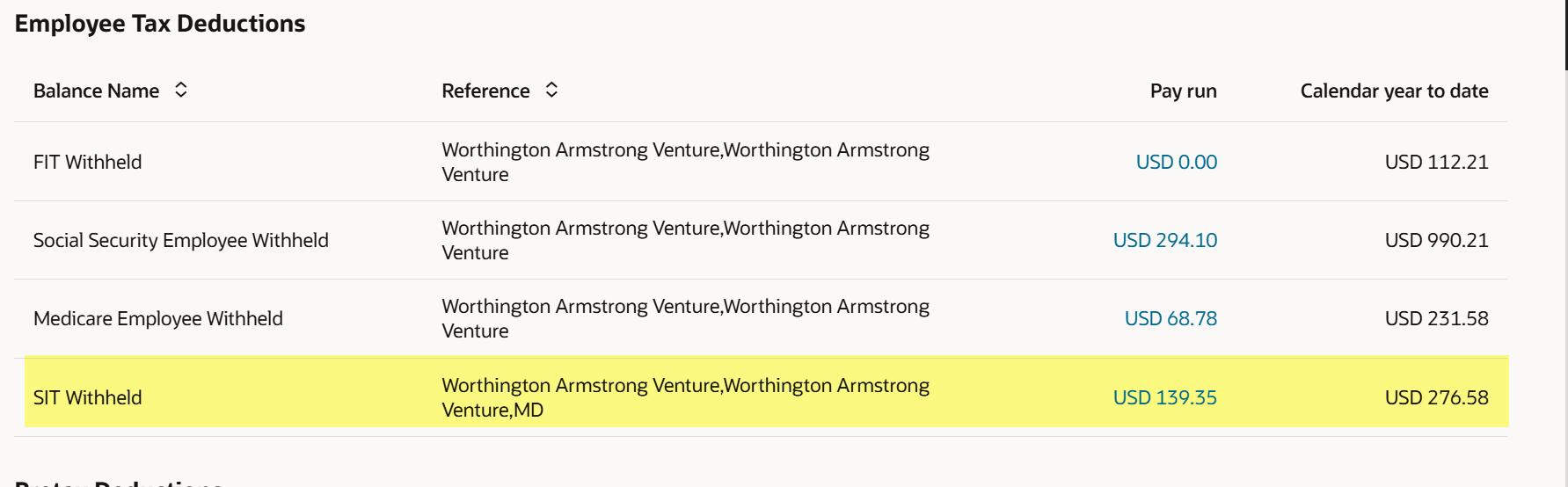The width and height of the screenshot is (1568, 487).
Task: Sort by Reference arrows icon
Action: point(551,90)
